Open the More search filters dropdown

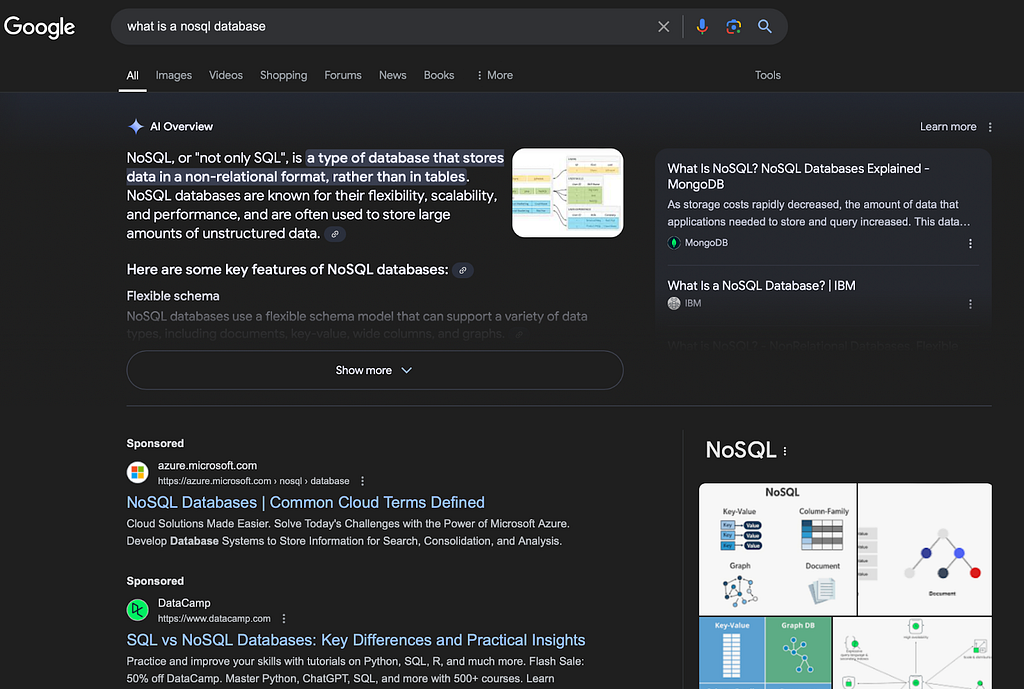click(x=494, y=76)
